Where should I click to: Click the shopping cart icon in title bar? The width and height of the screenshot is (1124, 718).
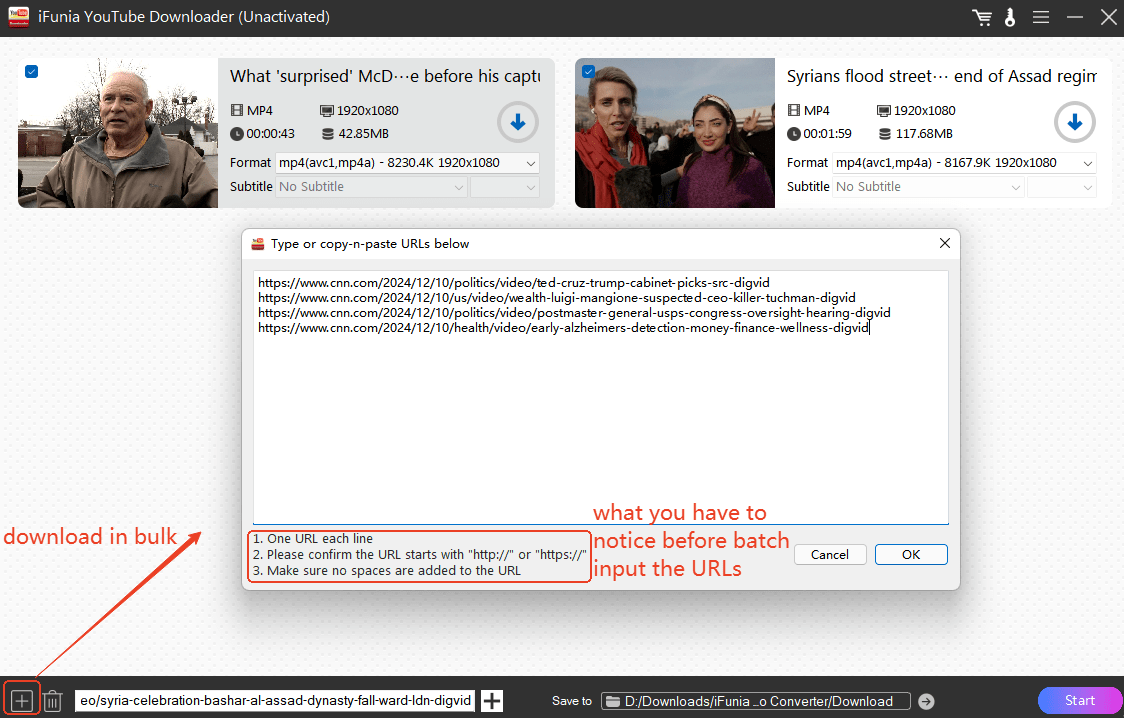[x=982, y=18]
